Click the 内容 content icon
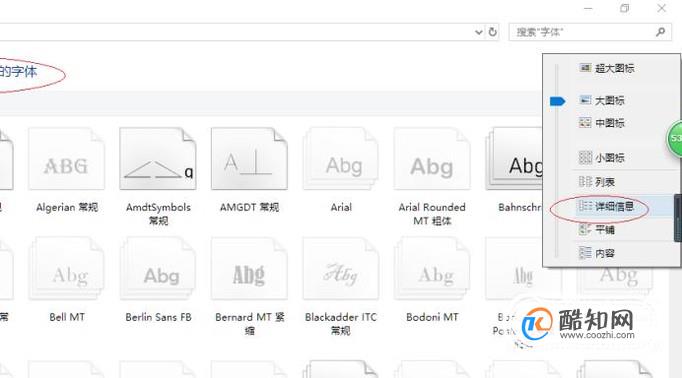682x378 pixels. pos(585,252)
